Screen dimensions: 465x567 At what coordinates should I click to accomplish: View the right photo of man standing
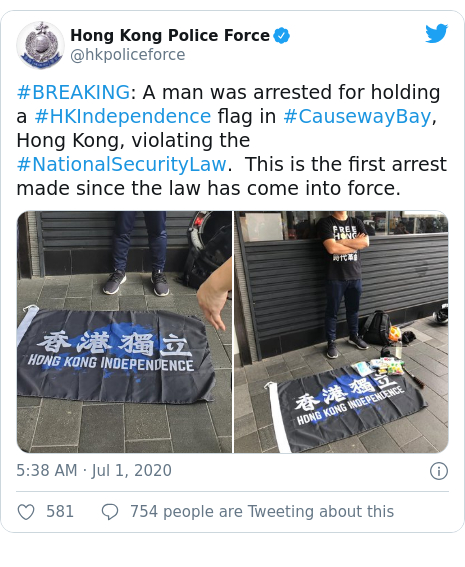click(341, 332)
